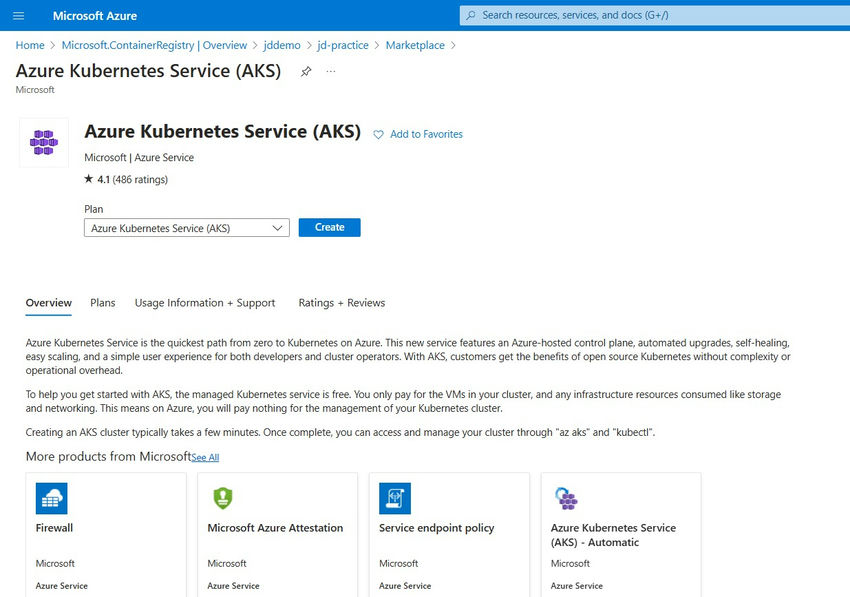Pin the AKS page using the pin icon
The height and width of the screenshot is (597, 850).
coord(307,71)
